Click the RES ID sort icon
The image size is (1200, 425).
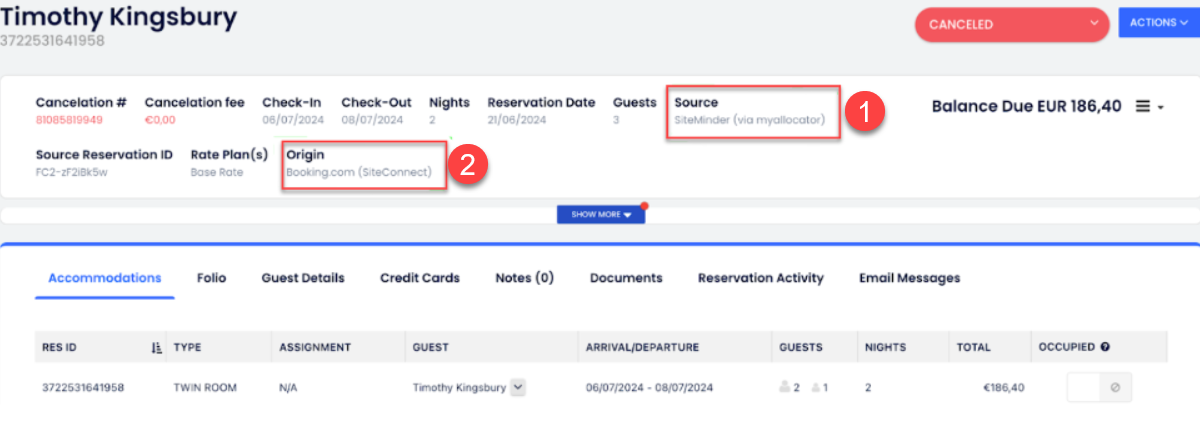156,348
